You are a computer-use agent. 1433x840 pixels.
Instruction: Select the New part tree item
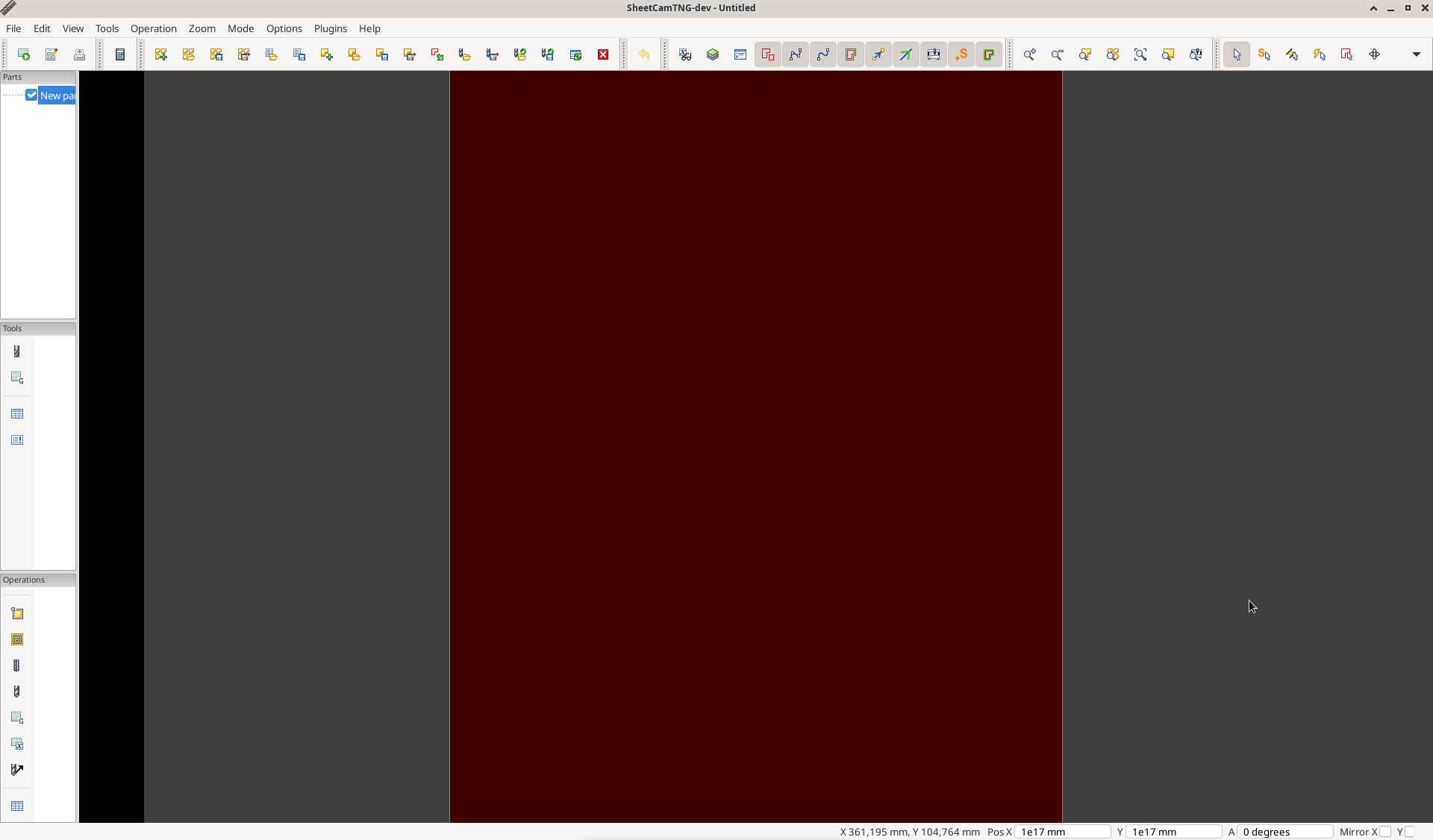tap(57, 95)
